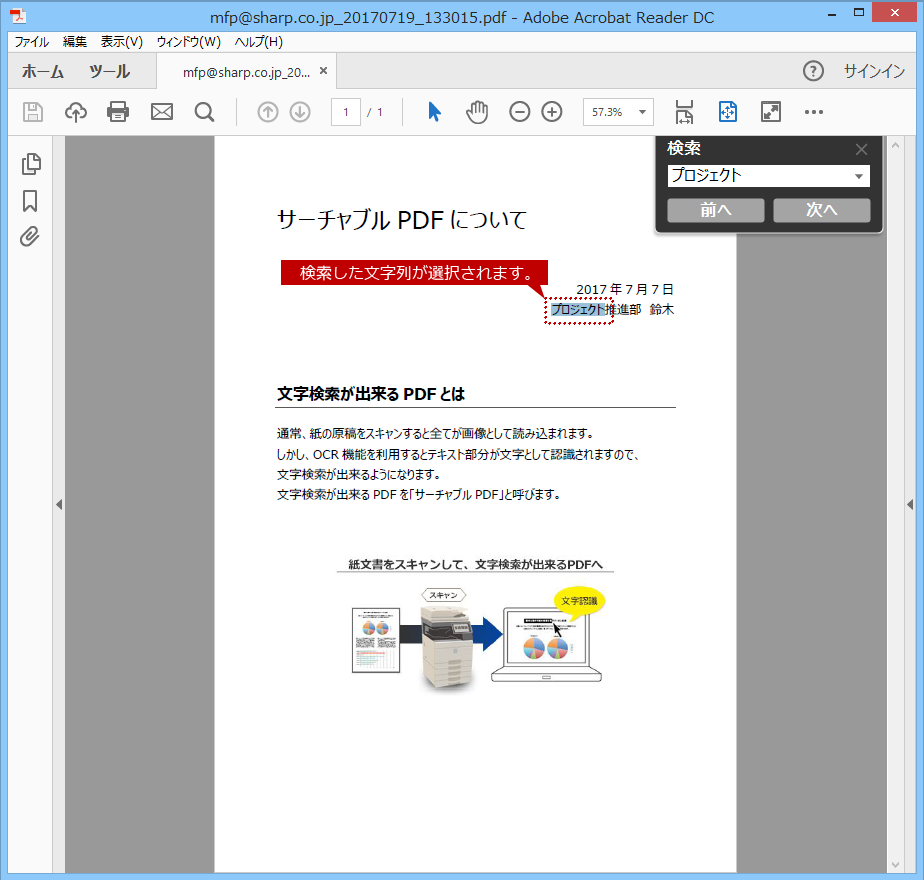Open the 編集 menu

coord(75,42)
